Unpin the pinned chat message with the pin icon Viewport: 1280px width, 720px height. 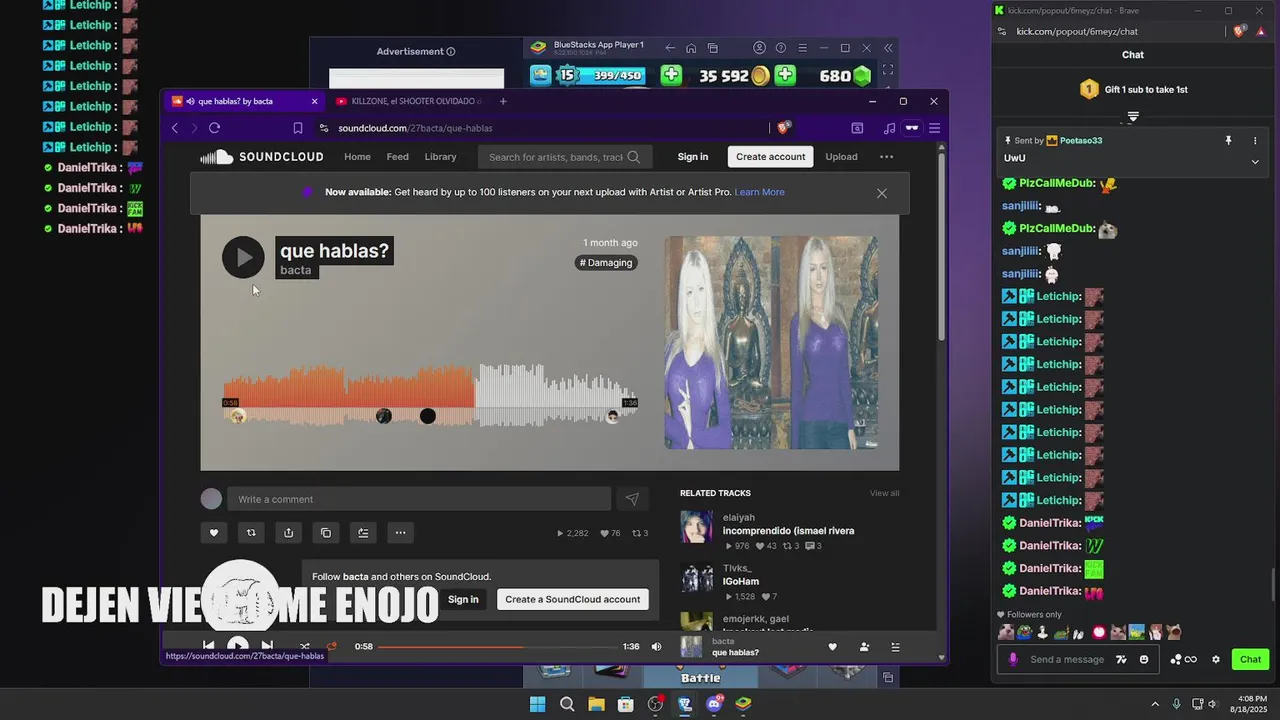(1228, 141)
